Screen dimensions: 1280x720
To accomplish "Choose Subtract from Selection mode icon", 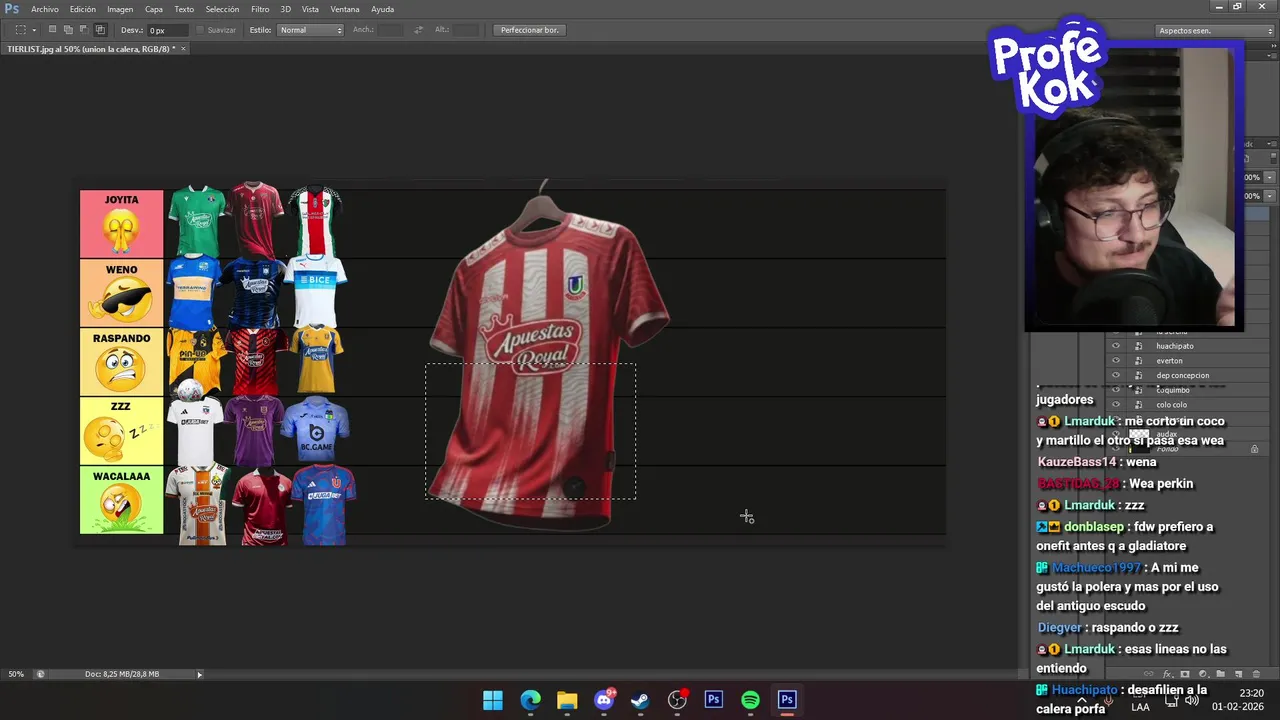I will (84, 30).
